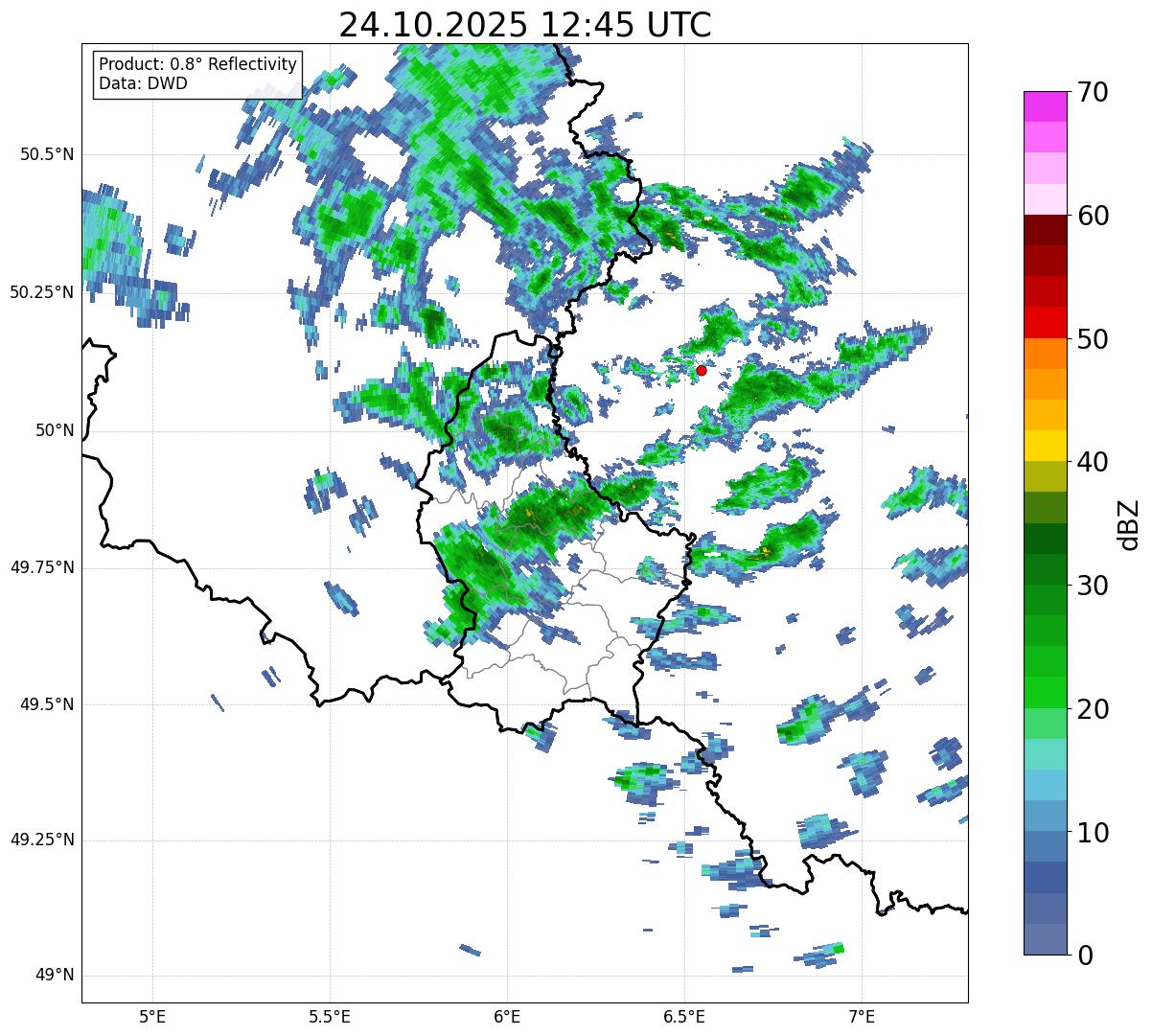Click the 'dBZ' colorbar label
The height and width of the screenshot is (1036, 1152).
click(x=1129, y=524)
